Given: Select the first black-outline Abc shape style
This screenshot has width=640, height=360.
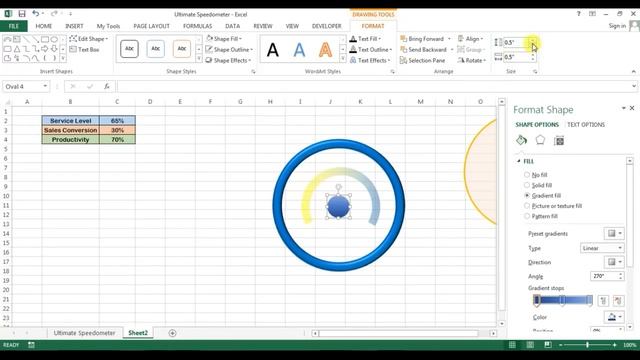Looking at the screenshot, I should pyautogui.click(x=129, y=49).
